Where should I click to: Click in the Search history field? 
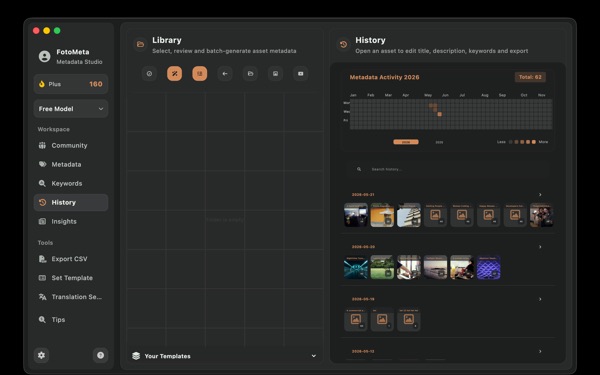[448, 169]
